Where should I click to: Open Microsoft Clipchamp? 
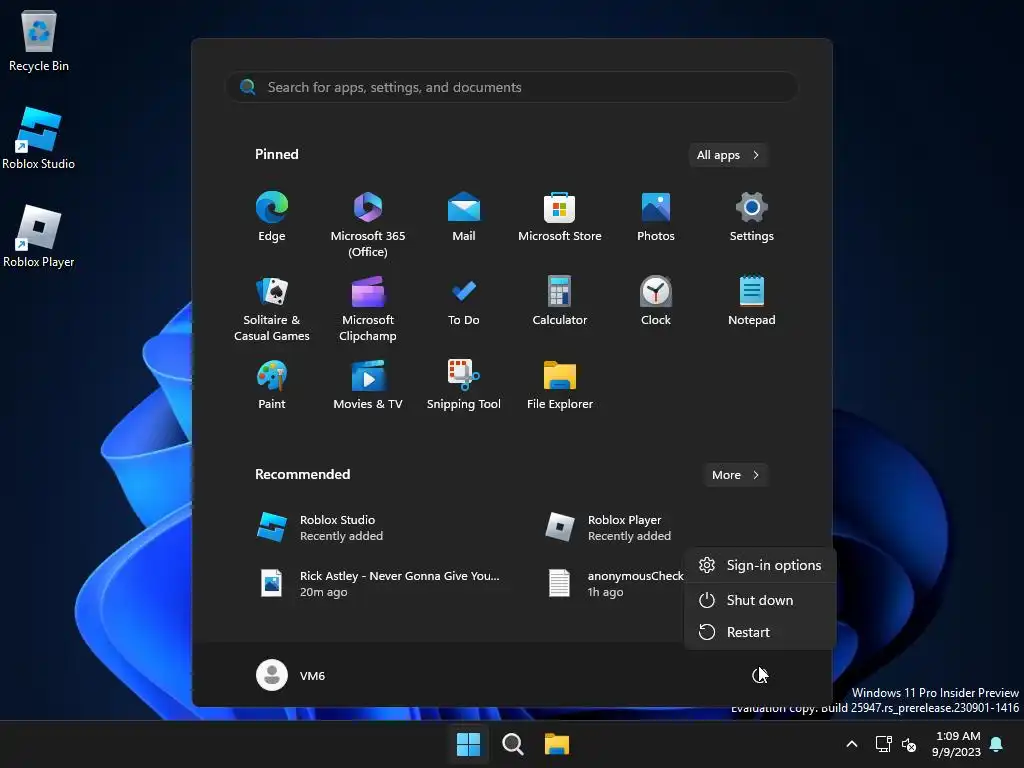(368, 309)
